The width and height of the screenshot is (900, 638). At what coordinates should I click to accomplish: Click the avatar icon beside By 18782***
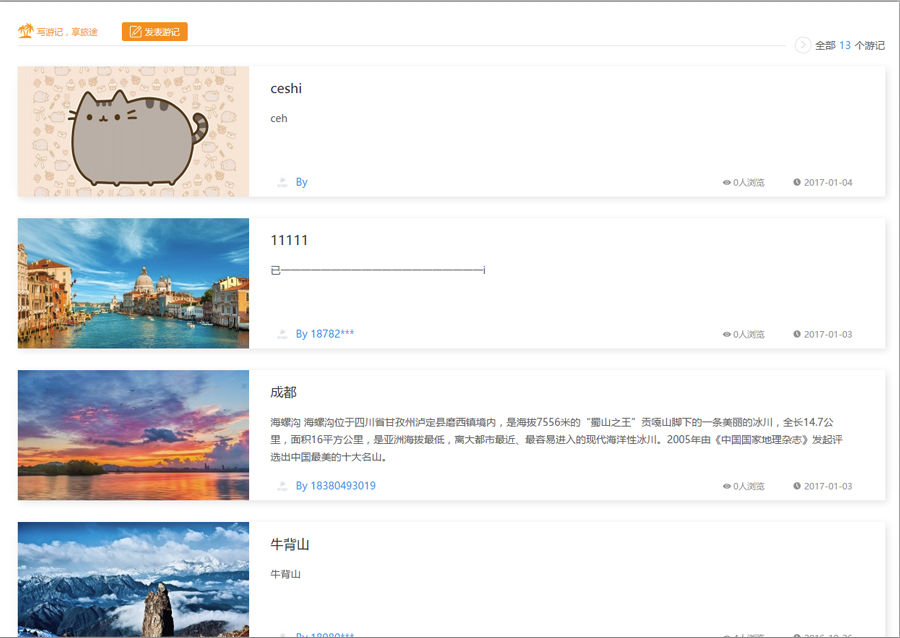tap(282, 334)
